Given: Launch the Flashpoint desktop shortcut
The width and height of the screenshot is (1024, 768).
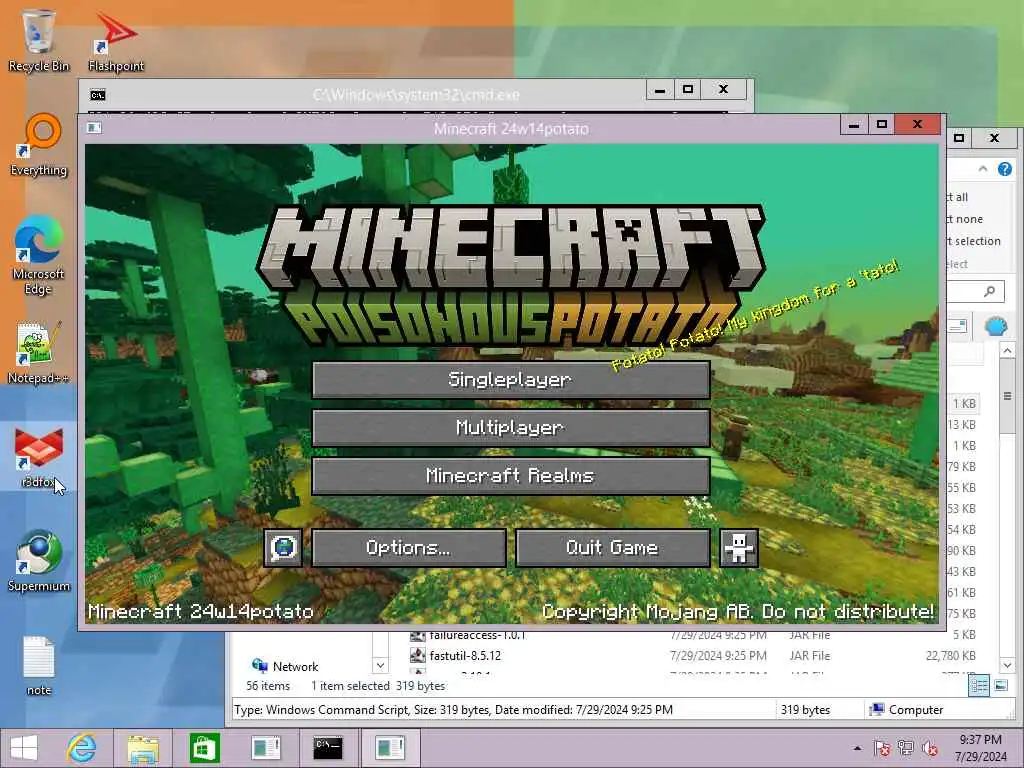Looking at the screenshot, I should (x=116, y=40).
